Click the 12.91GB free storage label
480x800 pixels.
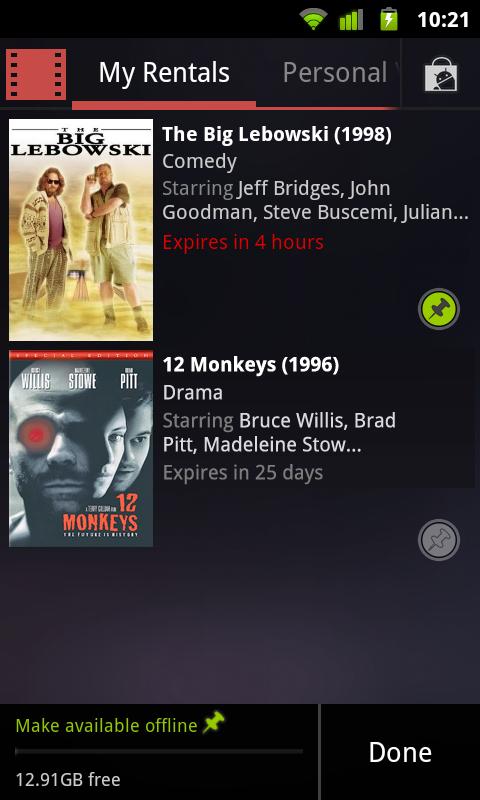(68, 780)
